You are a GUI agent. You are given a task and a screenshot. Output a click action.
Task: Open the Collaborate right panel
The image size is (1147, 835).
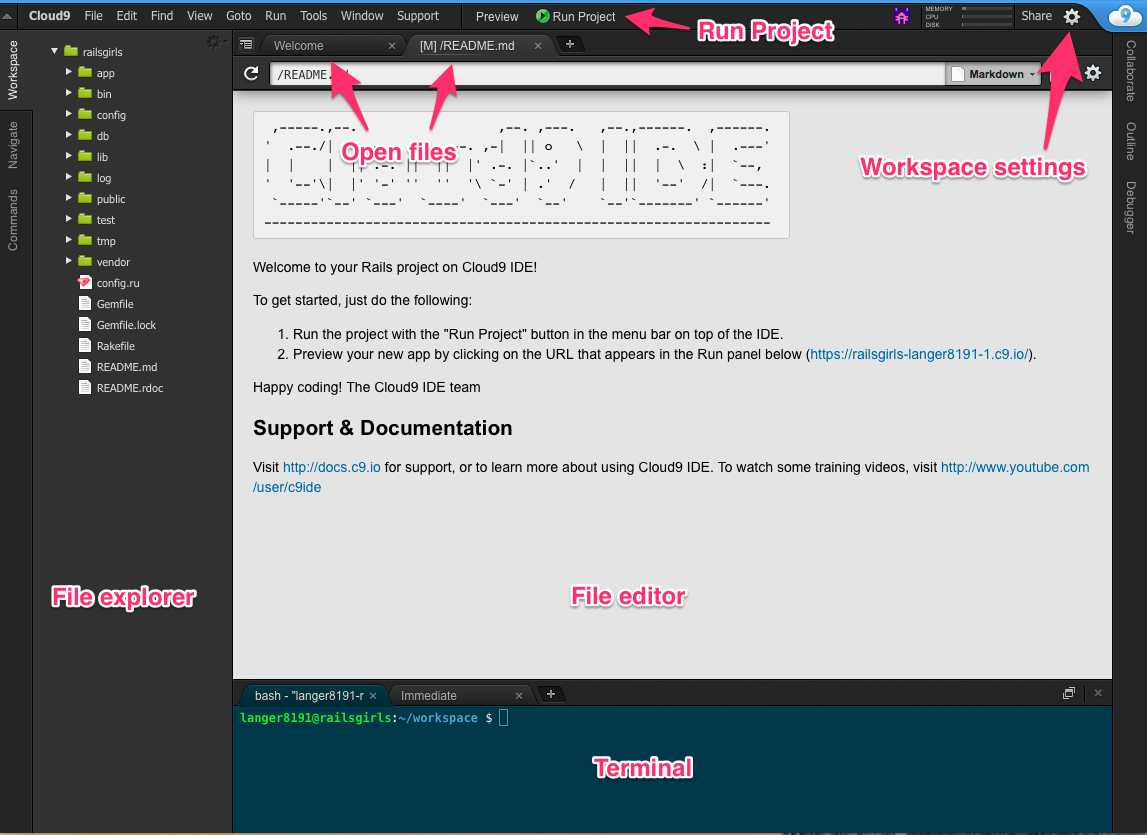[x=1130, y=70]
